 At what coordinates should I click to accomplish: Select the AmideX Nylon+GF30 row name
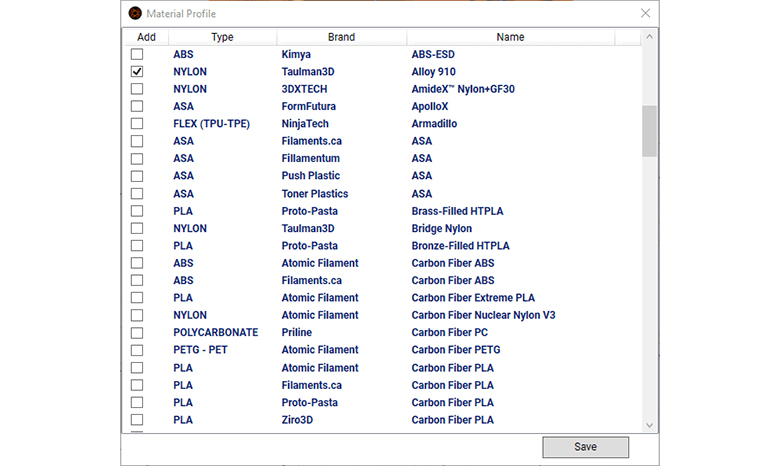(463, 89)
